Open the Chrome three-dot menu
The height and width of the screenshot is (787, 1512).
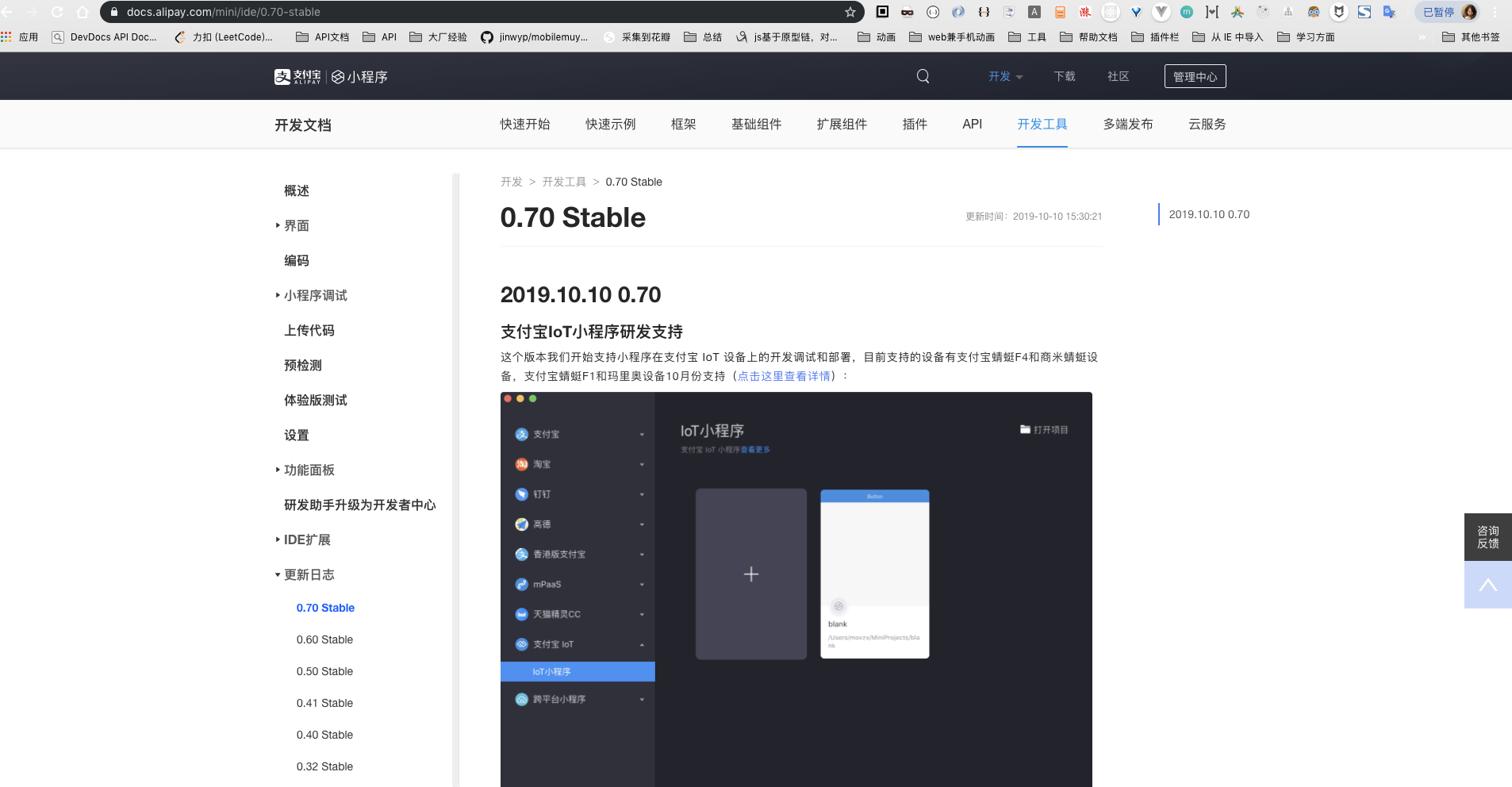pos(1495,12)
